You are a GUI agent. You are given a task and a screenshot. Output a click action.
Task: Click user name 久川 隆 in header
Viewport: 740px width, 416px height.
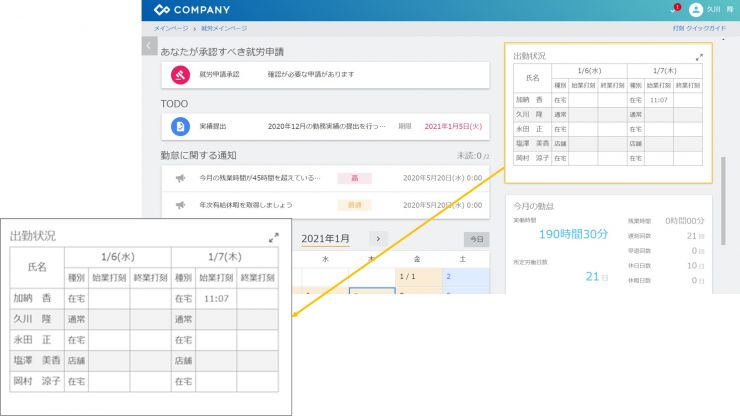pyautogui.click(x=720, y=9)
